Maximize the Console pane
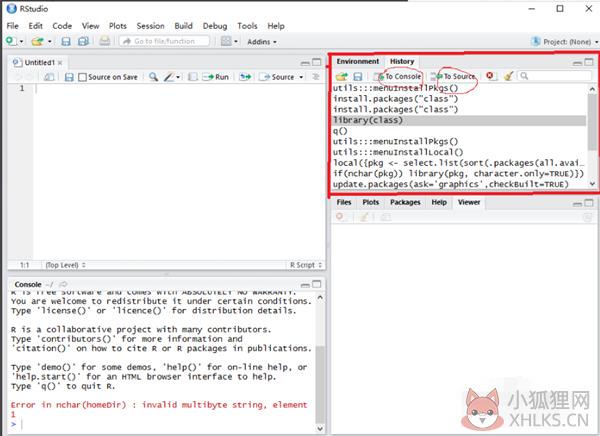The height and width of the screenshot is (436, 600). coord(317,284)
